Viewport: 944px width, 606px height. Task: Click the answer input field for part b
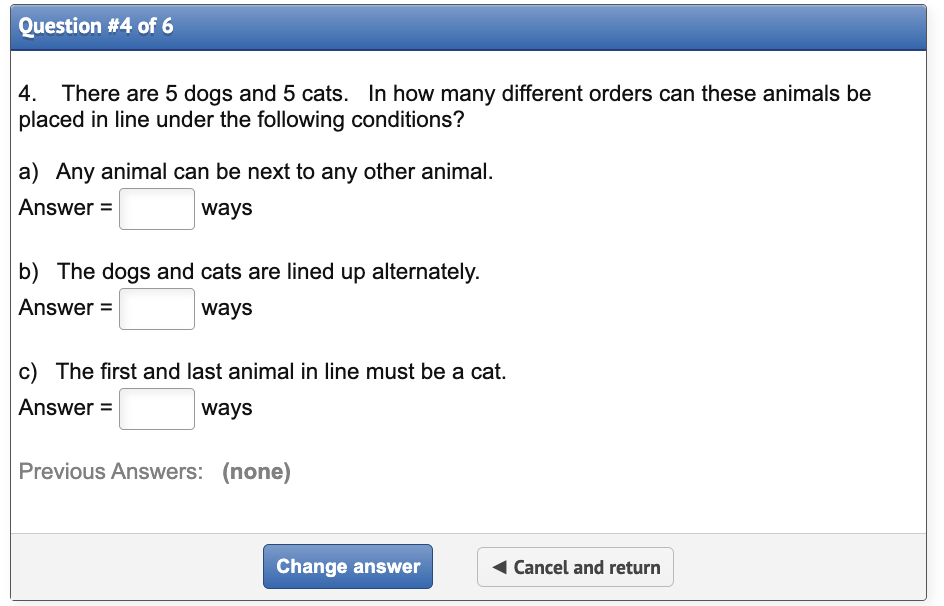(156, 308)
